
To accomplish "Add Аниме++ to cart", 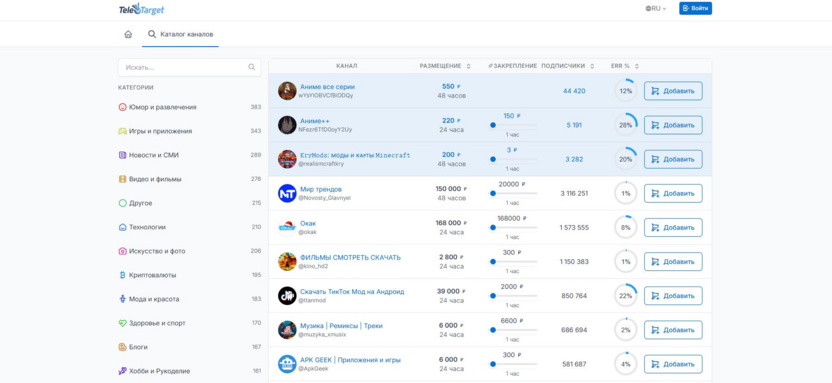I will point(673,125).
